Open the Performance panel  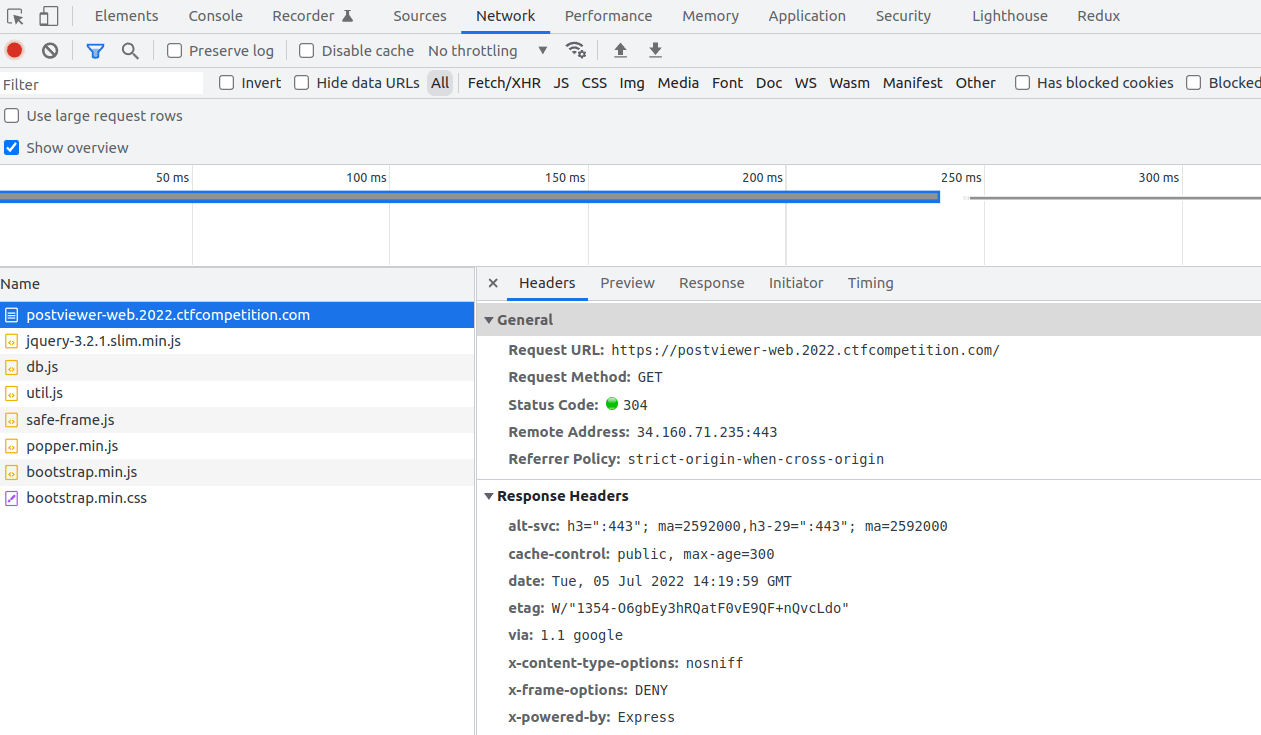coord(608,16)
